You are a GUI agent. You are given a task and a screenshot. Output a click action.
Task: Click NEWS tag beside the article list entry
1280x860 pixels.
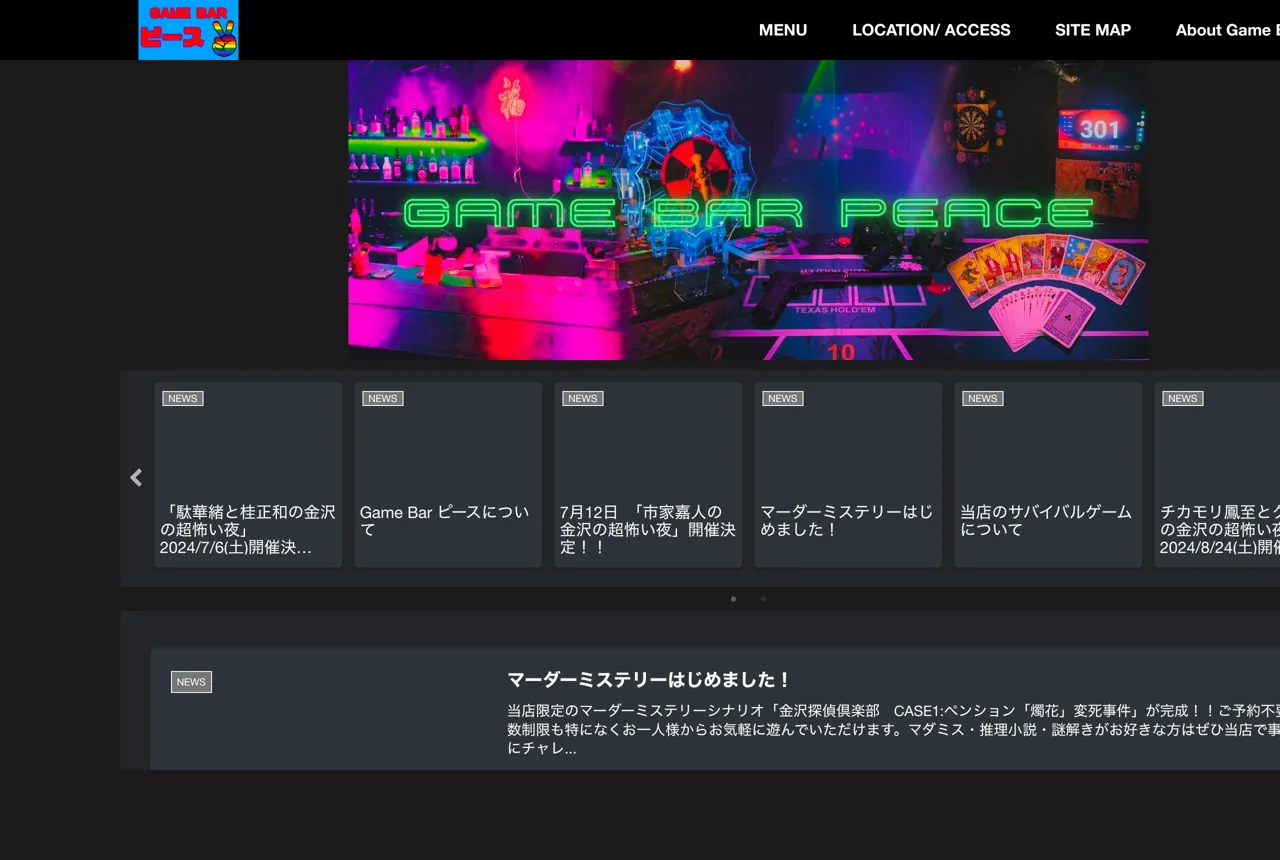click(x=191, y=682)
